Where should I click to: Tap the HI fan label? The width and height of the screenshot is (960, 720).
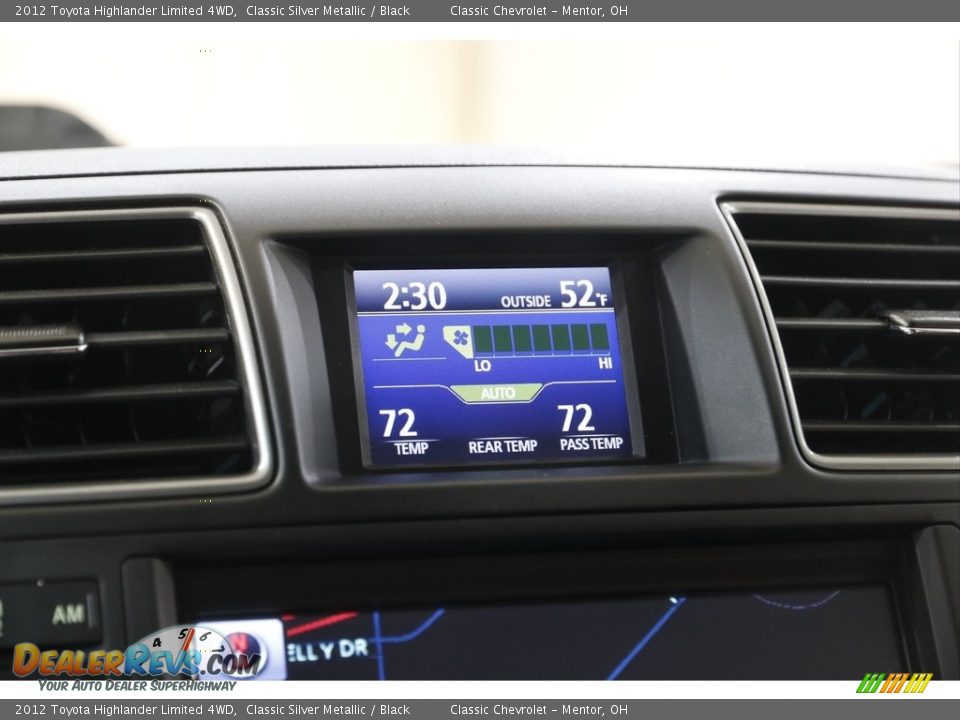click(x=605, y=364)
